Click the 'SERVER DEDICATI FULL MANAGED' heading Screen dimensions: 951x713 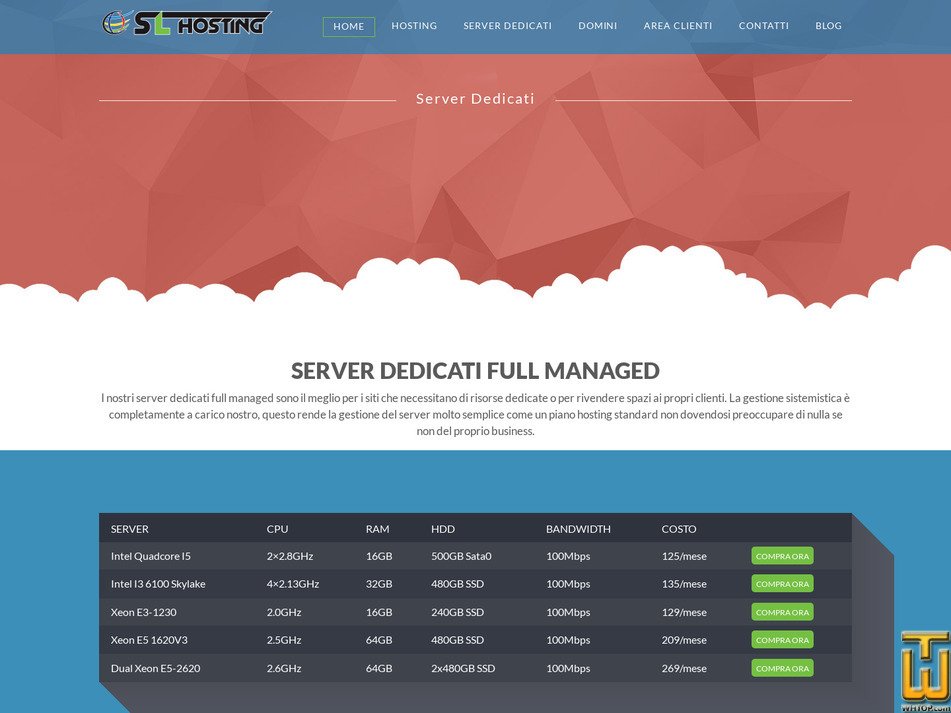pyautogui.click(x=476, y=370)
